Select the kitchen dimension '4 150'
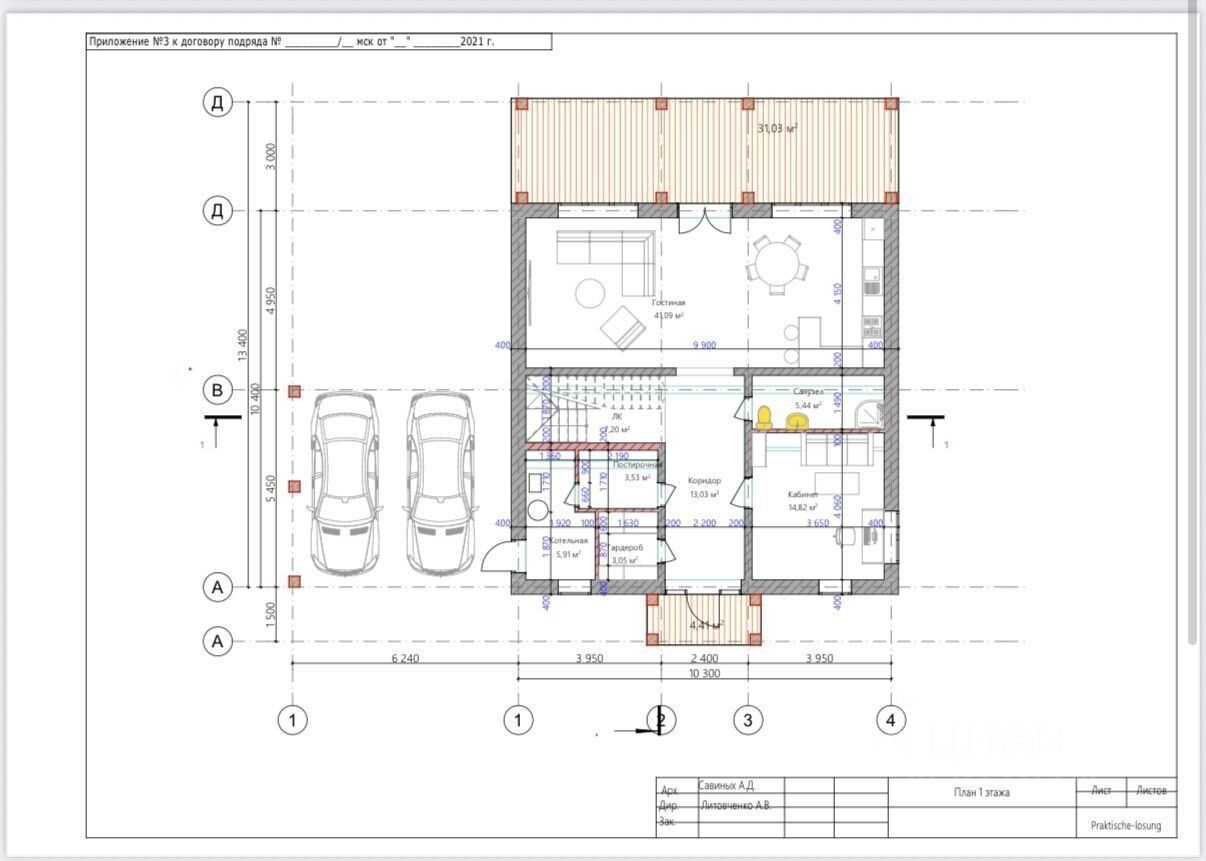Image resolution: width=1206 pixels, height=861 pixels. [838, 294]
